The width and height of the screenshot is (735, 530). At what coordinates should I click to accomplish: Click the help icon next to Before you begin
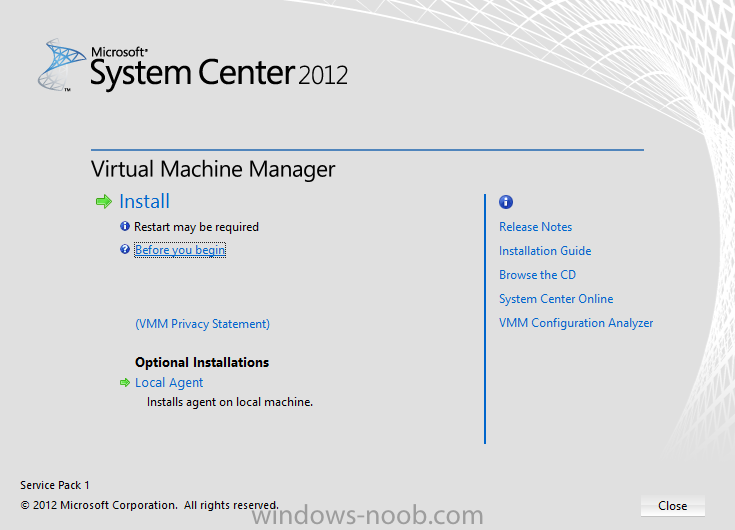tap(125, 249)
